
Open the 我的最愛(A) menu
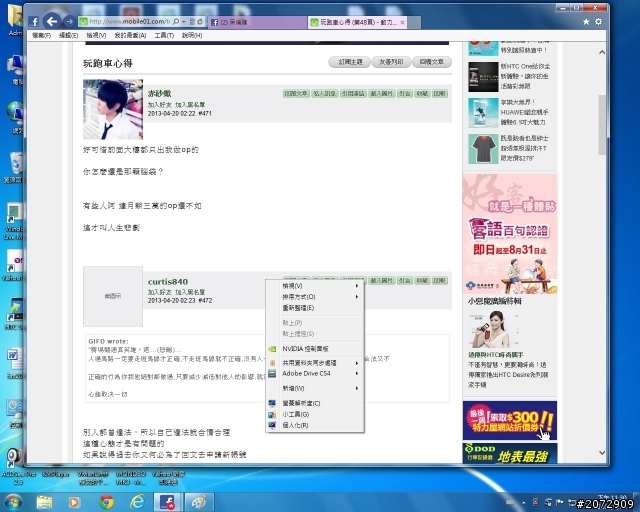tap(130, 36)
